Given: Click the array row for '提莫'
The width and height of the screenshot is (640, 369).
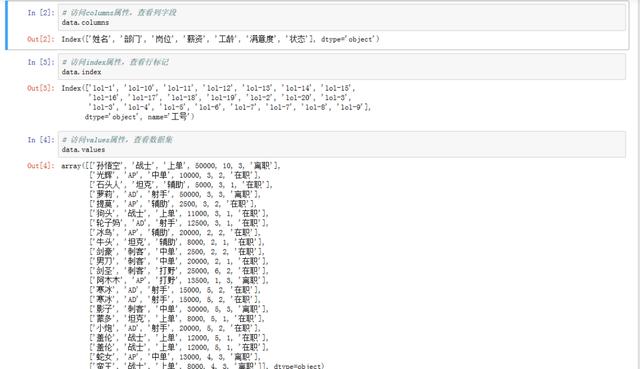Looking at the screenshot, I should coord(173,204).
